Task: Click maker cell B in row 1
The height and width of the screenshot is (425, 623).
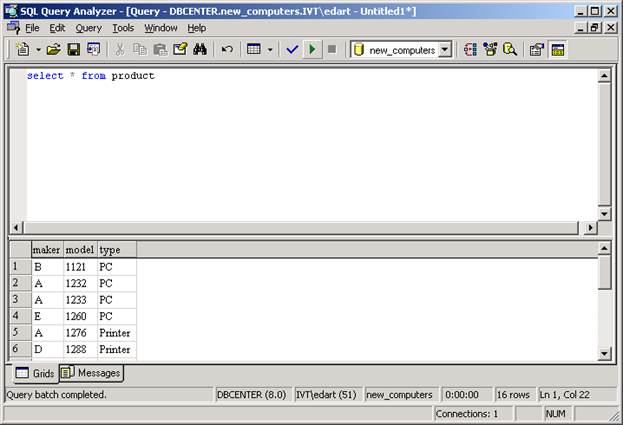Action: tap(47, 267)
